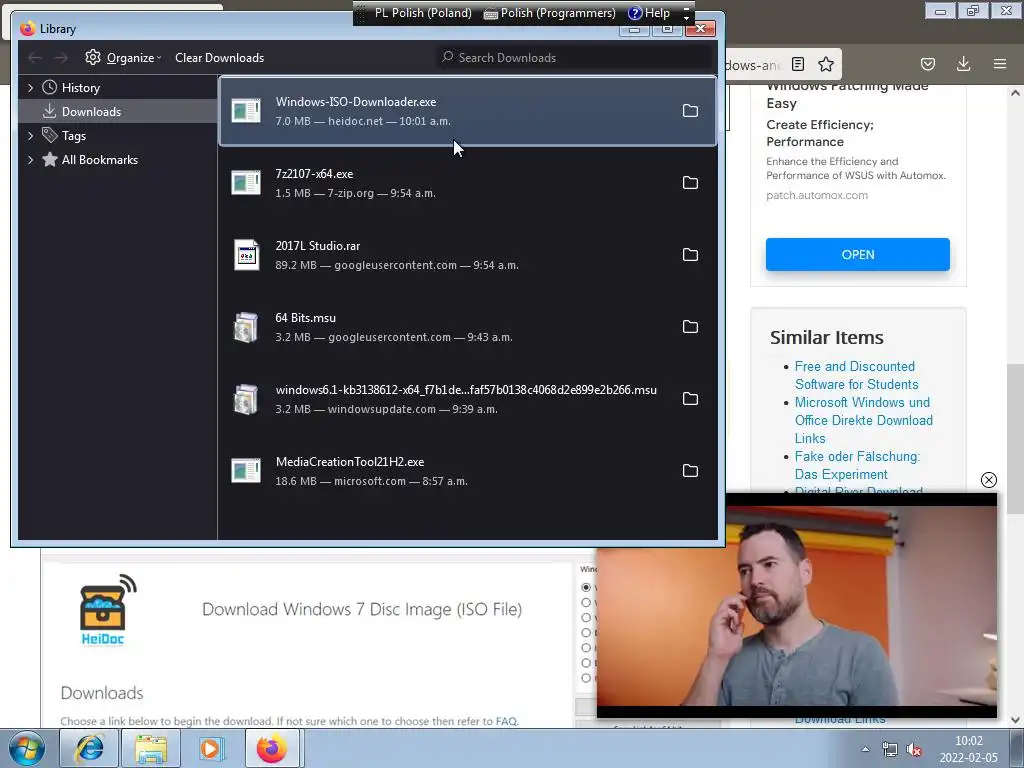Click the page scrollbar down arrow
The image size is (1024, 768).
coord(1015,720)
